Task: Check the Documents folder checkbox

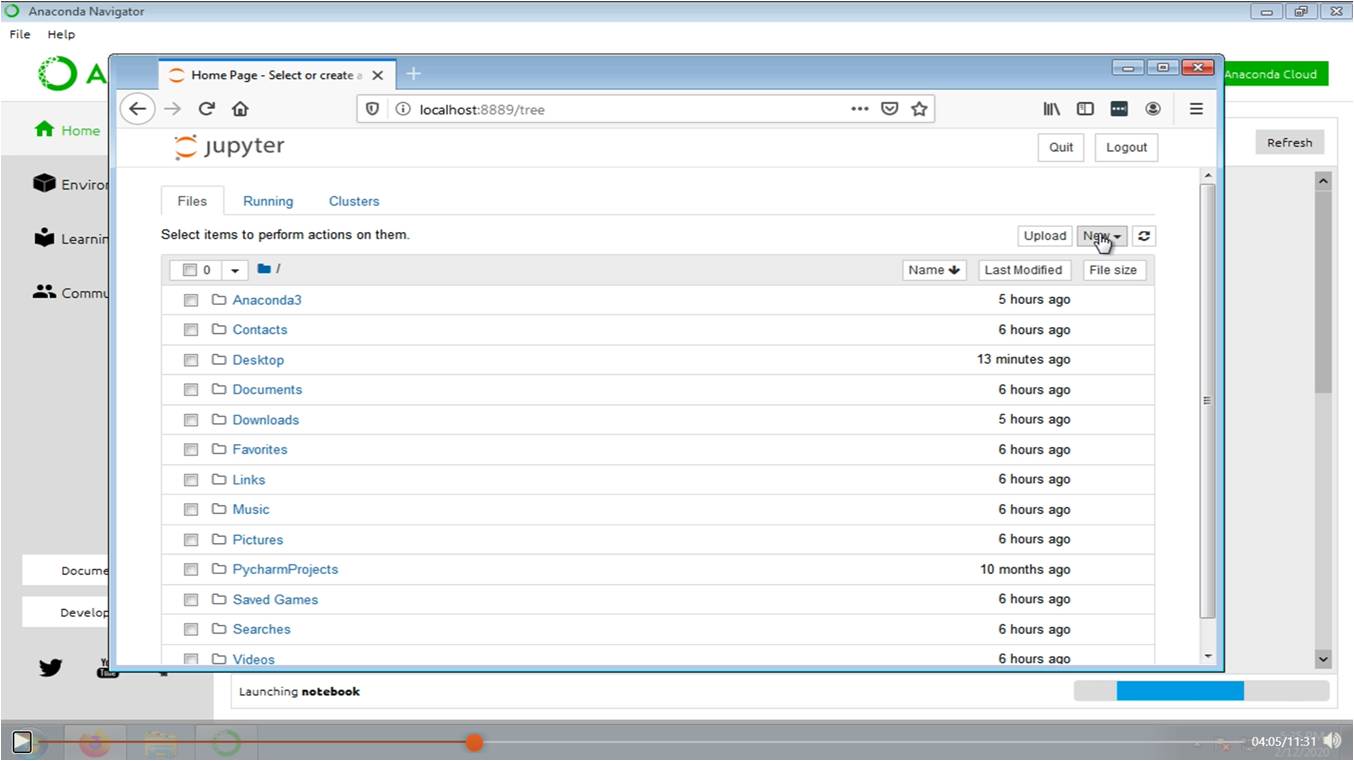Action: [191, 390]
